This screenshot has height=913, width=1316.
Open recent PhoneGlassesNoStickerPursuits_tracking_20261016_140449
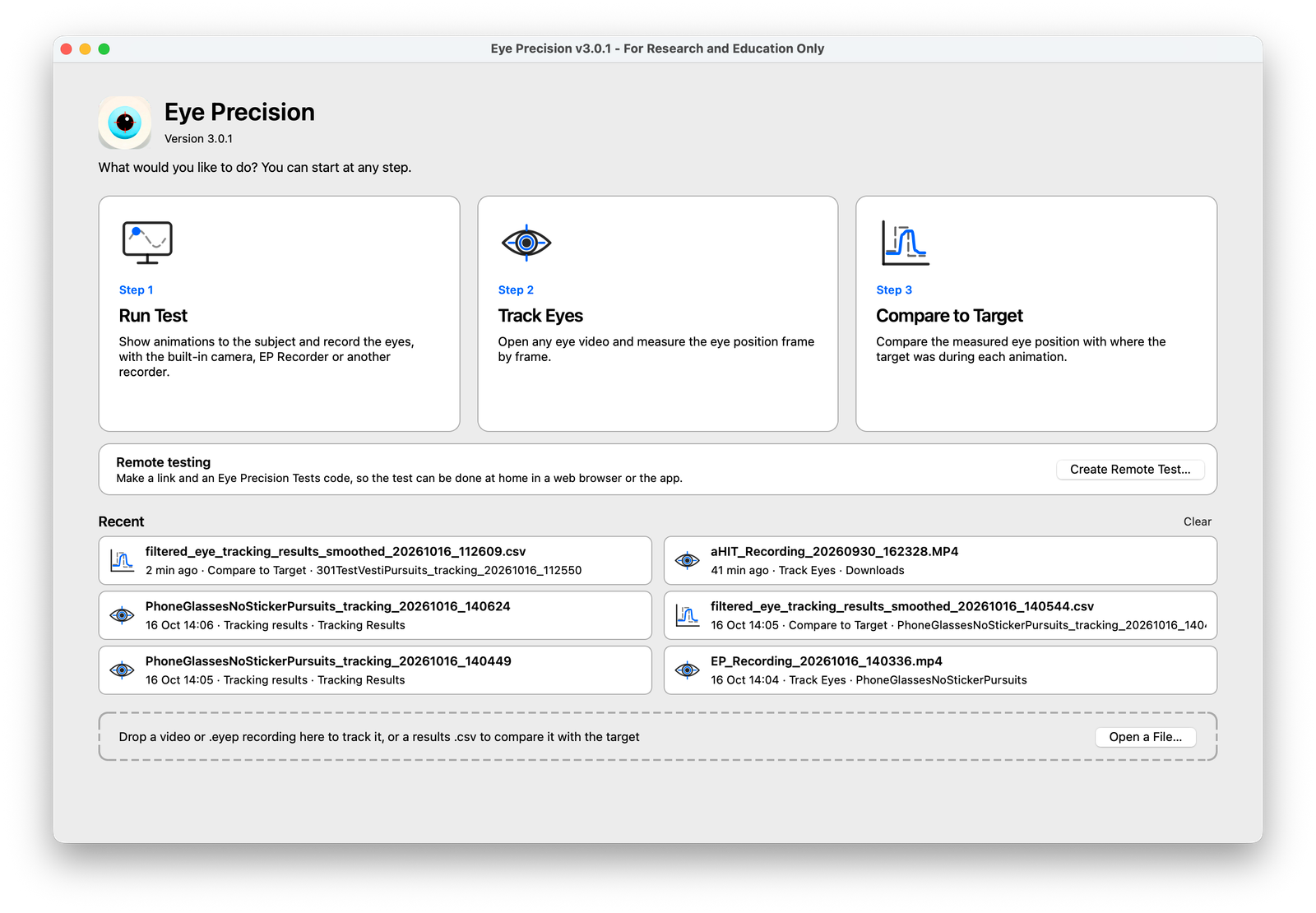pyautogui.click(x=375, y=670)
